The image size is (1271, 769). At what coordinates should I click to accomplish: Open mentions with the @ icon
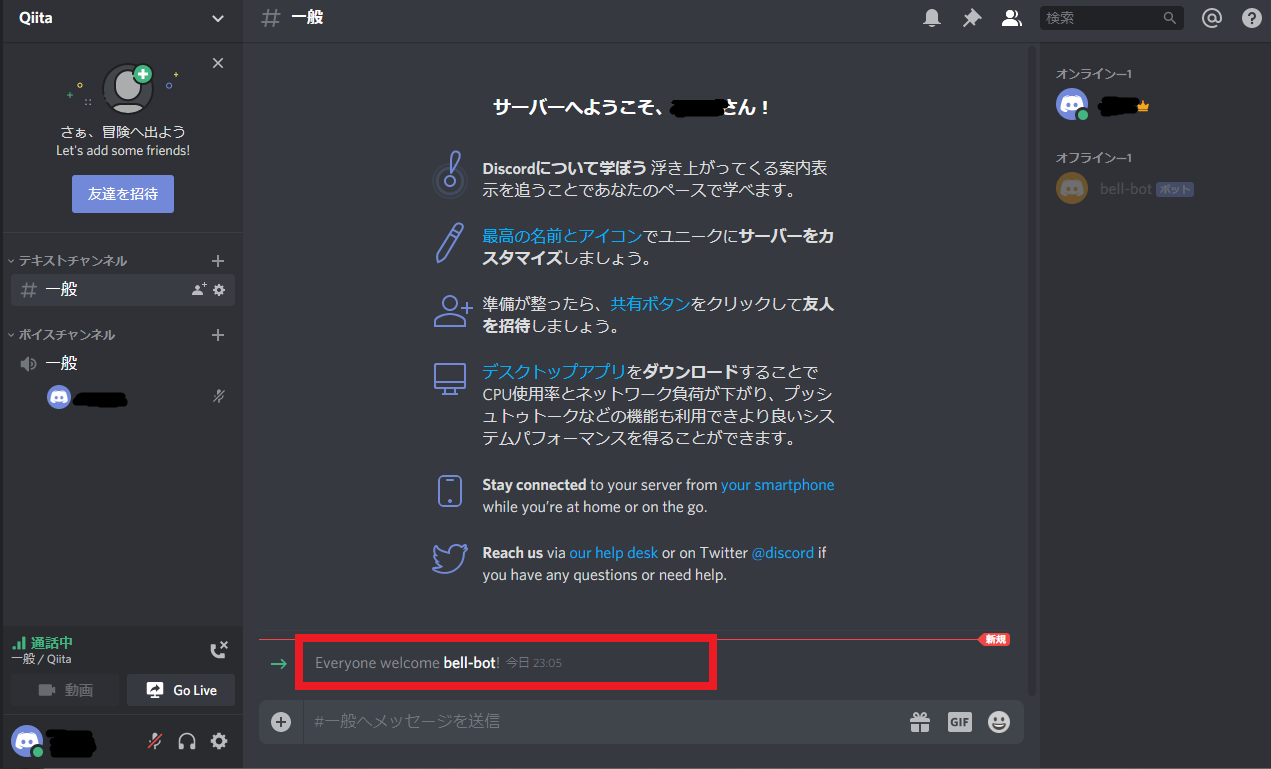click(1212, 18)
